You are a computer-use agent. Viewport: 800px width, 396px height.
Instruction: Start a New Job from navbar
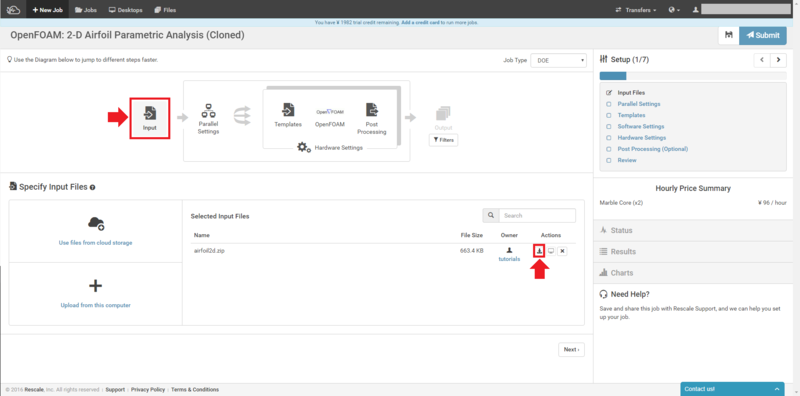coord(48,10)
